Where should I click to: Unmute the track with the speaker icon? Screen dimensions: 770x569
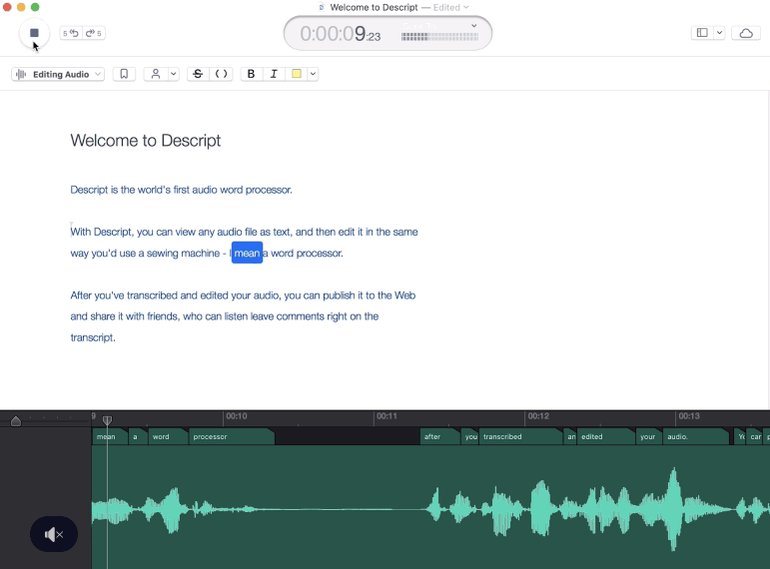tap(54, 534)
